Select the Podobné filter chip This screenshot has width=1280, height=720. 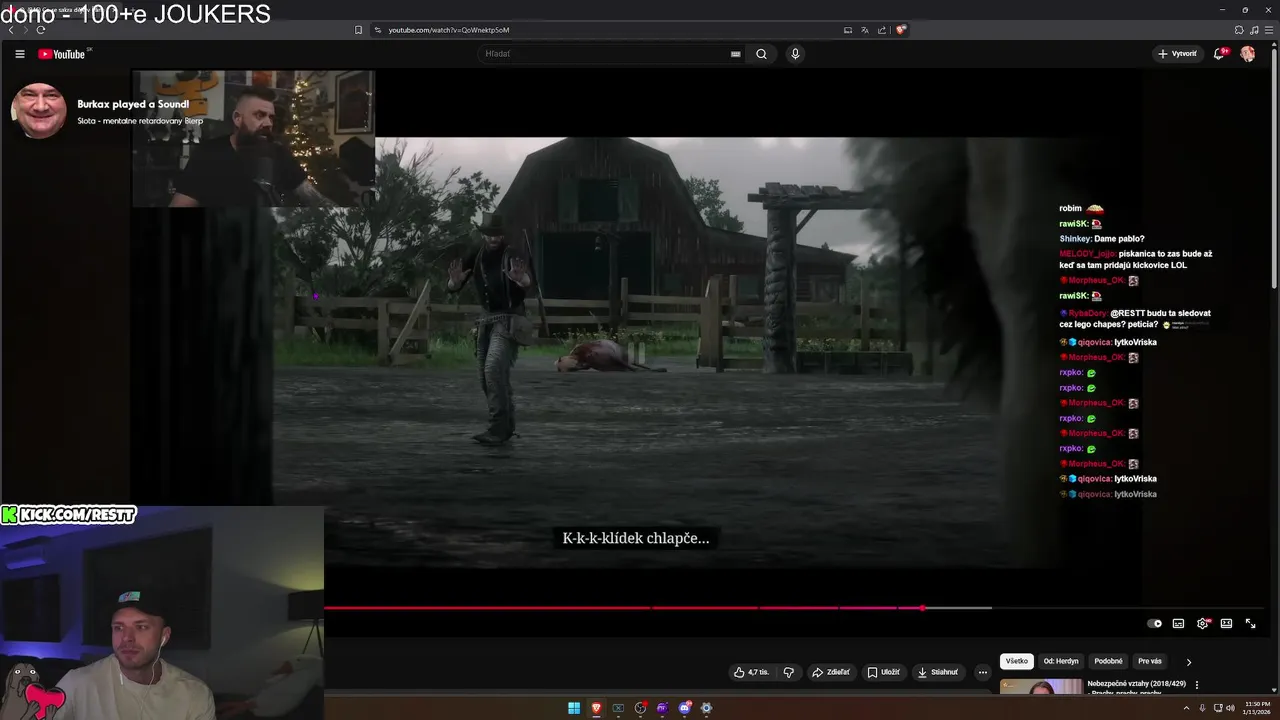1108,662
